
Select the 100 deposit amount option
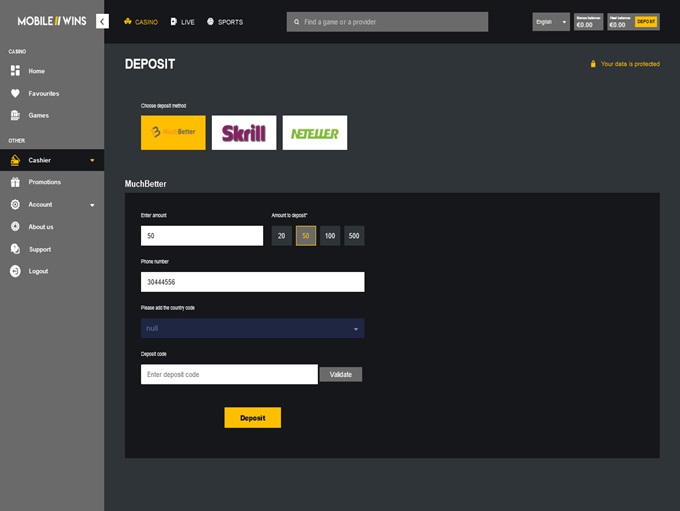coord(330,236)
